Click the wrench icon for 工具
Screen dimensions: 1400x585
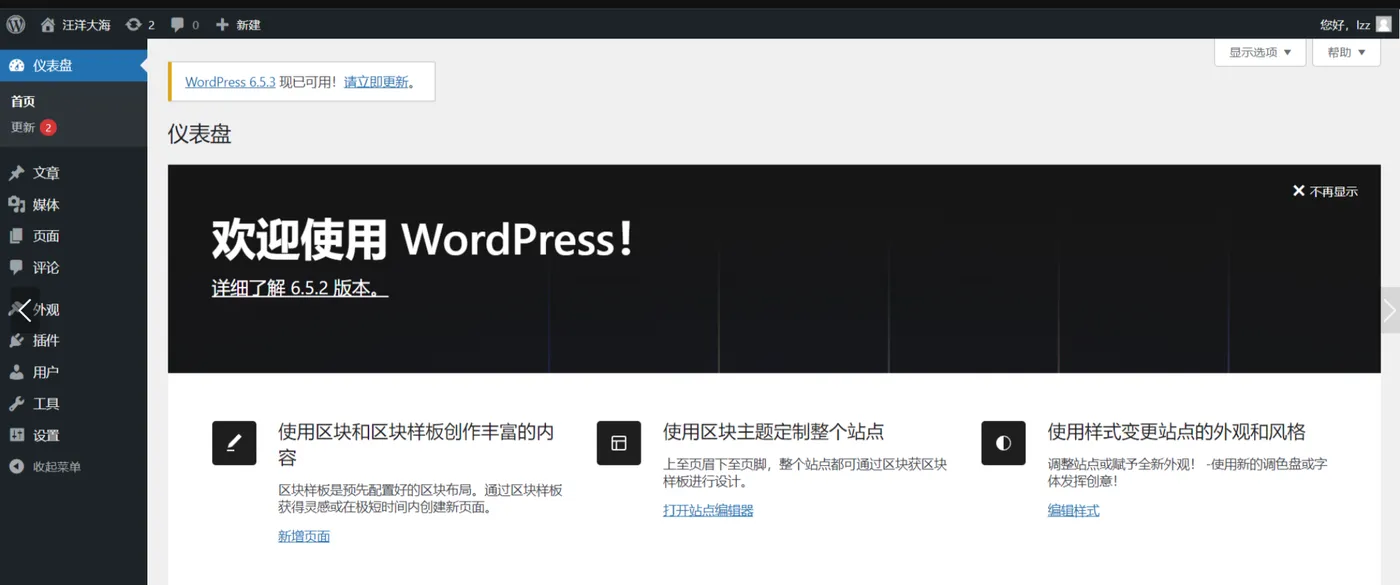point(16,404)
